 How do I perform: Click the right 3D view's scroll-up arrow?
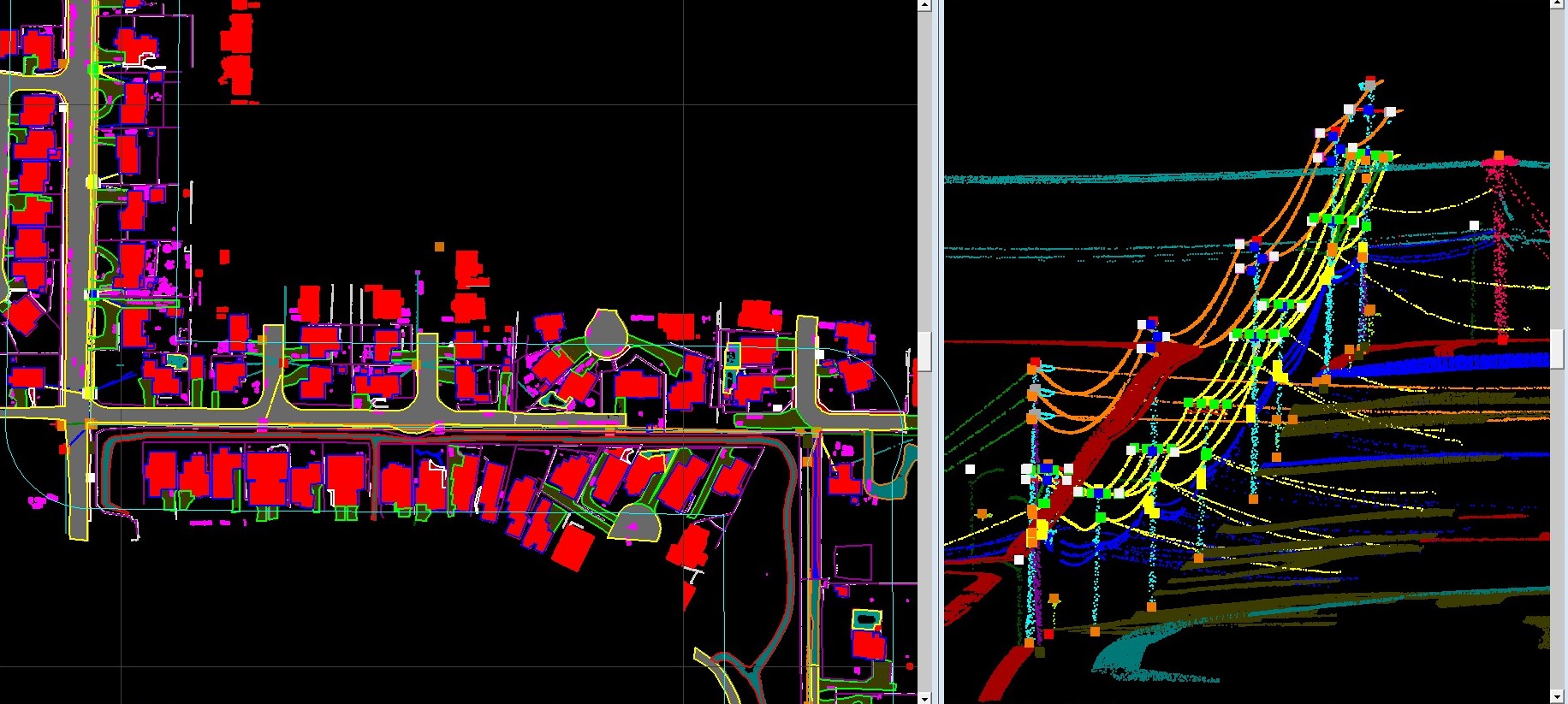(1558, 5)
